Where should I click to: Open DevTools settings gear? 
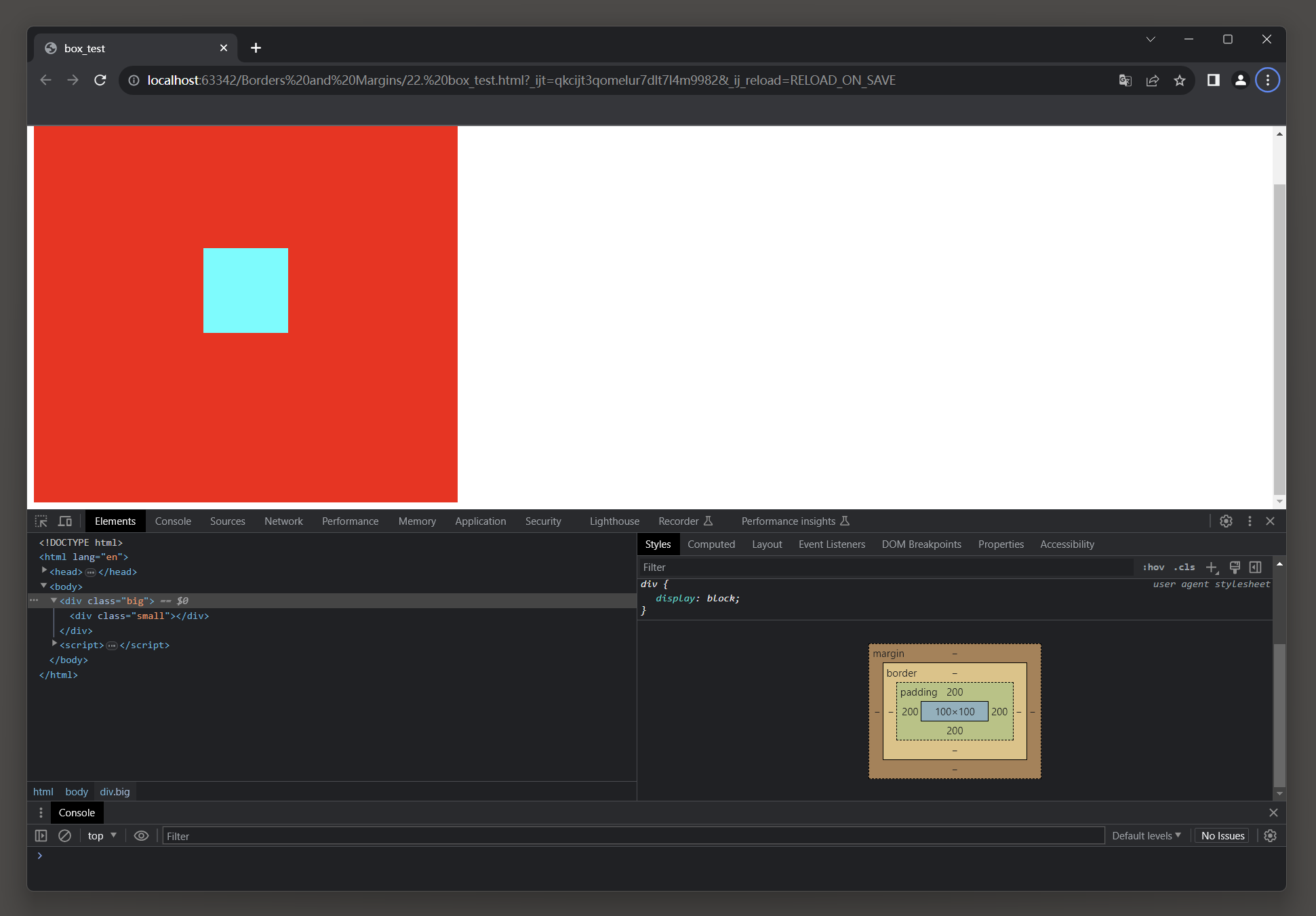click(x=1226, y=521)
